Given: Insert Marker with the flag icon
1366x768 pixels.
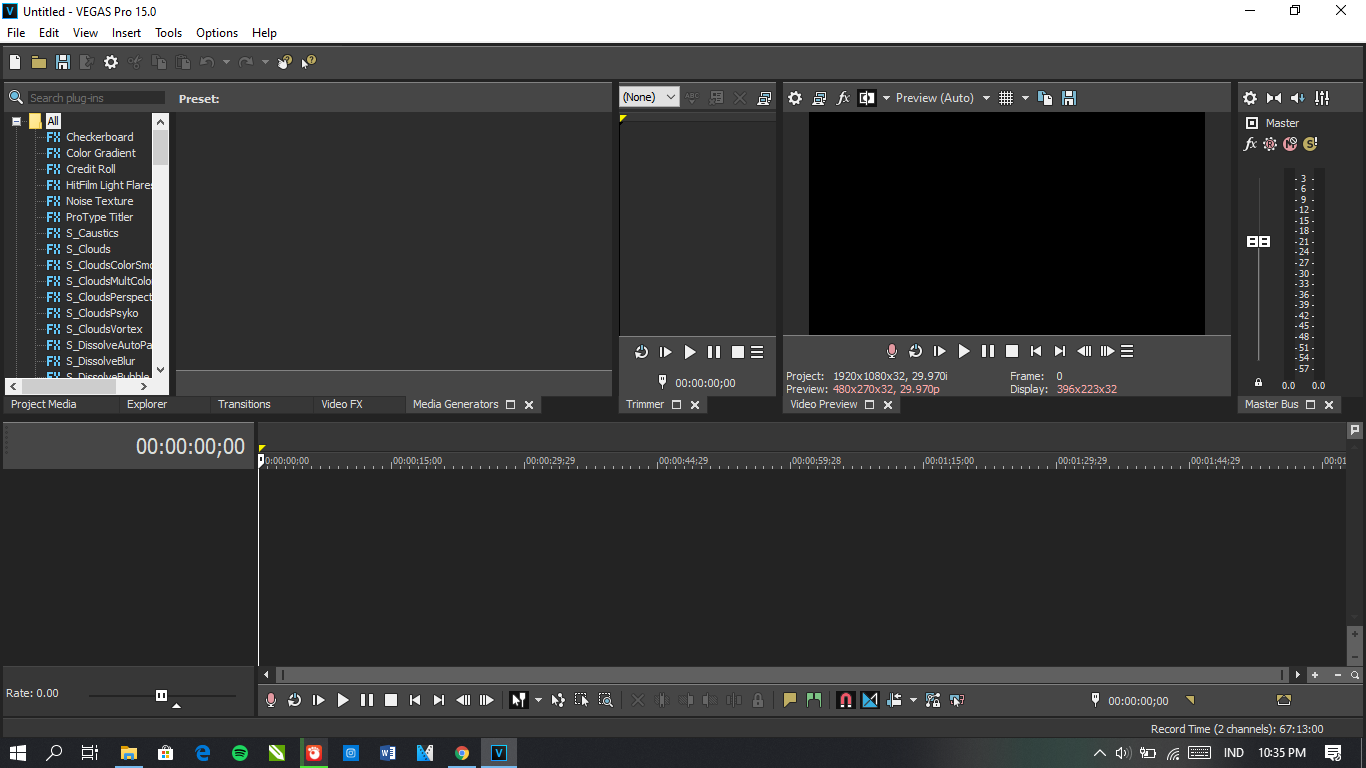Looking at the screenshot, I should click(790, 700).
